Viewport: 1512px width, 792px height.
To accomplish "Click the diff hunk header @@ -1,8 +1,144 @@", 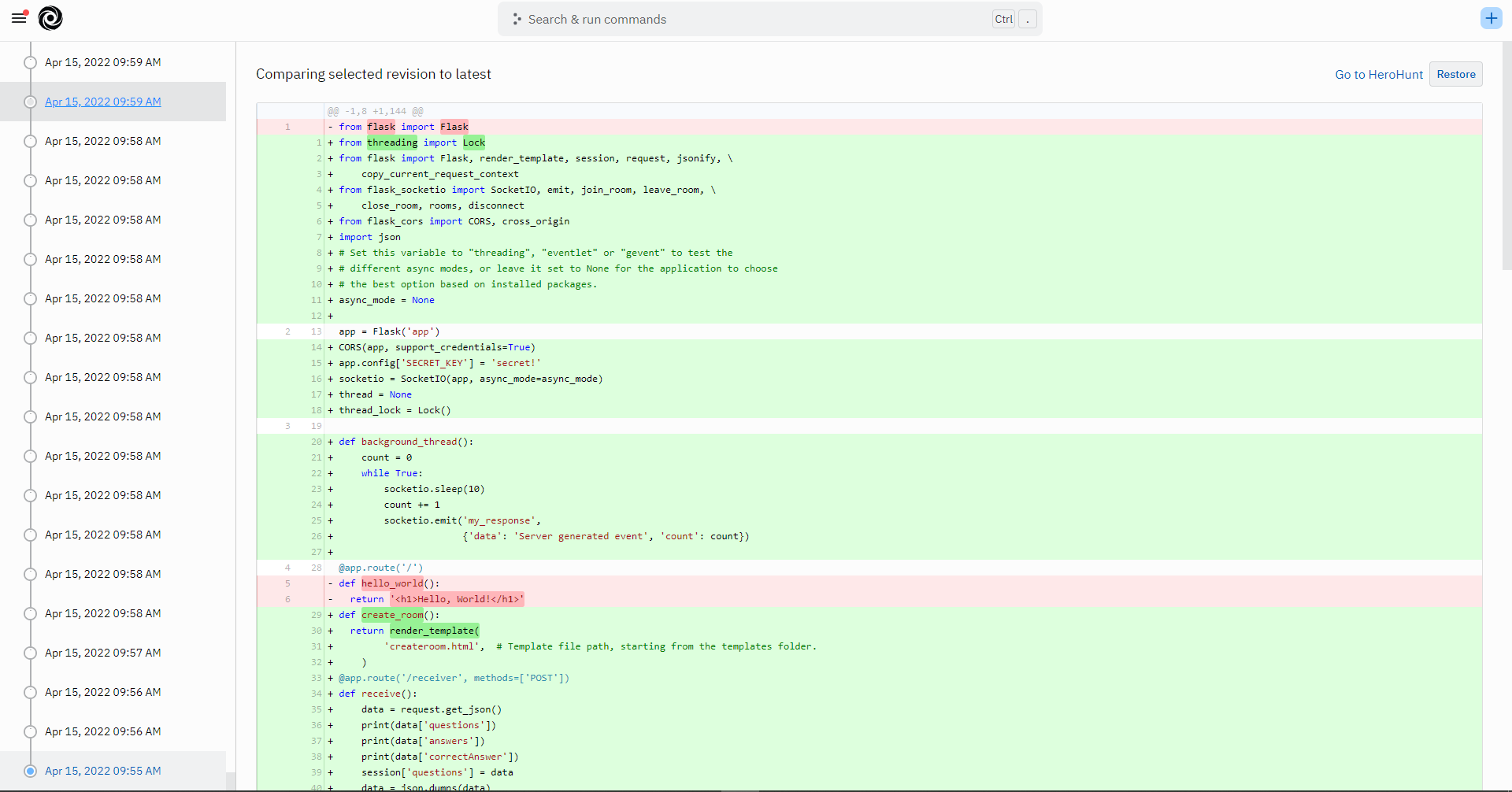I will pyautogui.click(x=375, y=111).
